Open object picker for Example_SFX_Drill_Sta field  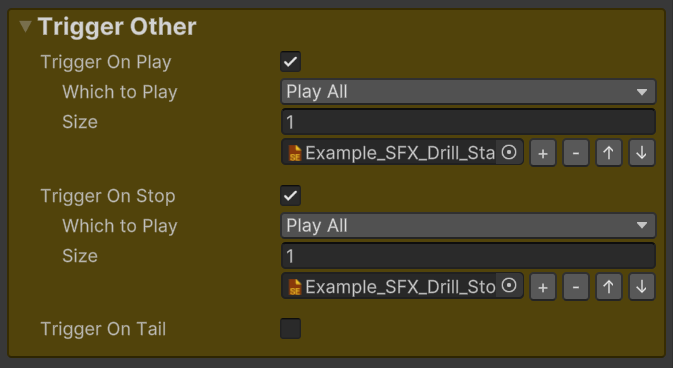pos(509,152)
